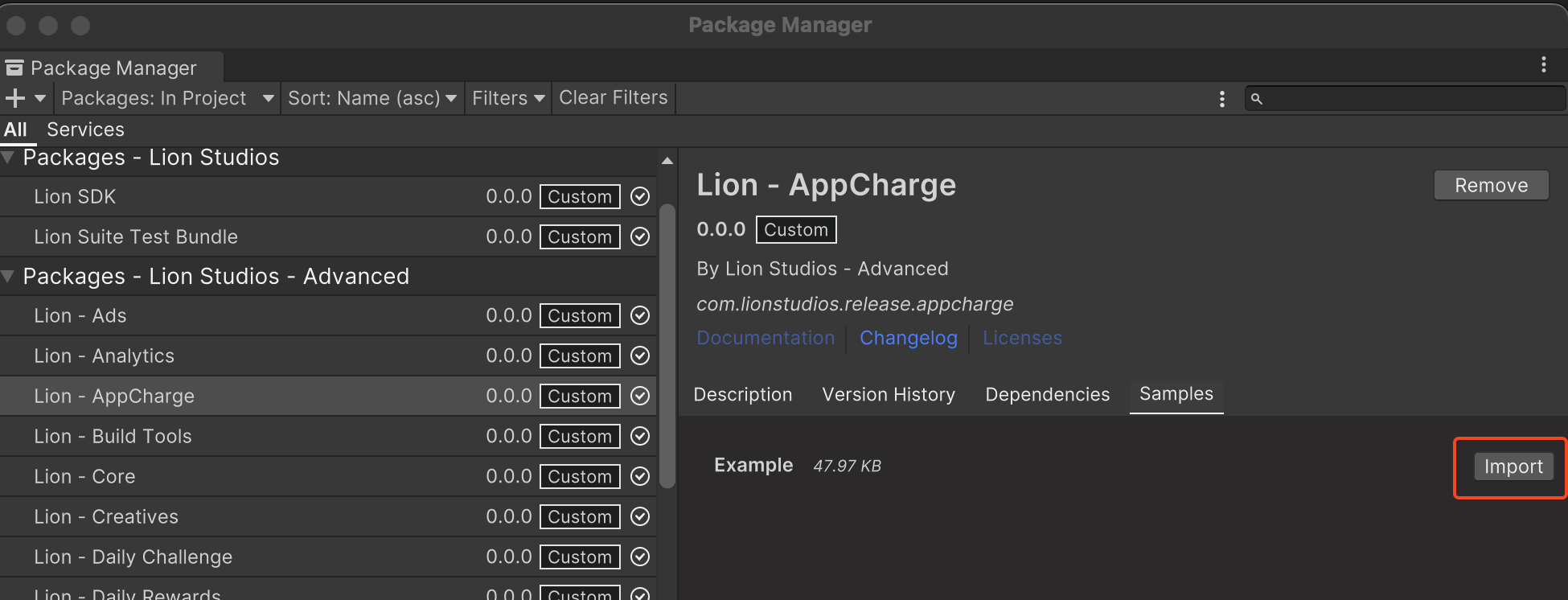Viewport: 1568px width, 600px height.
Task: Import the Example sample
Action: click(1513, 466)
